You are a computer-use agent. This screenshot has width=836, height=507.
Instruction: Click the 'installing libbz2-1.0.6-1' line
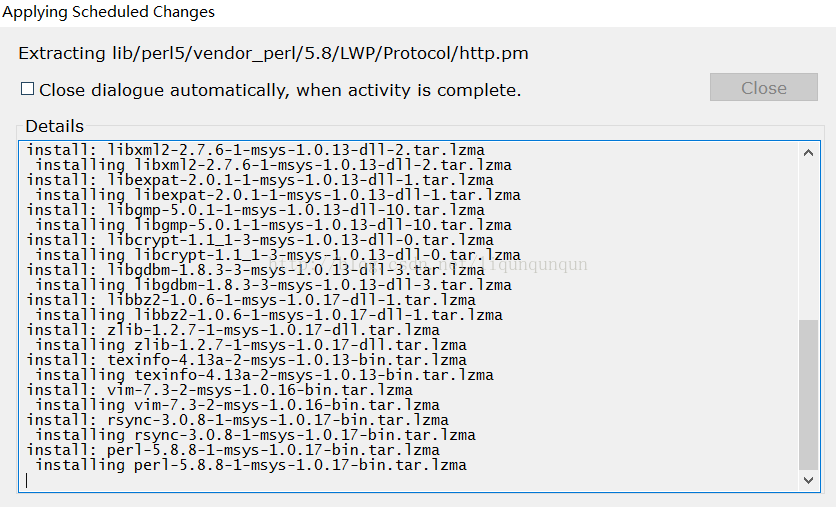point(269,315)
